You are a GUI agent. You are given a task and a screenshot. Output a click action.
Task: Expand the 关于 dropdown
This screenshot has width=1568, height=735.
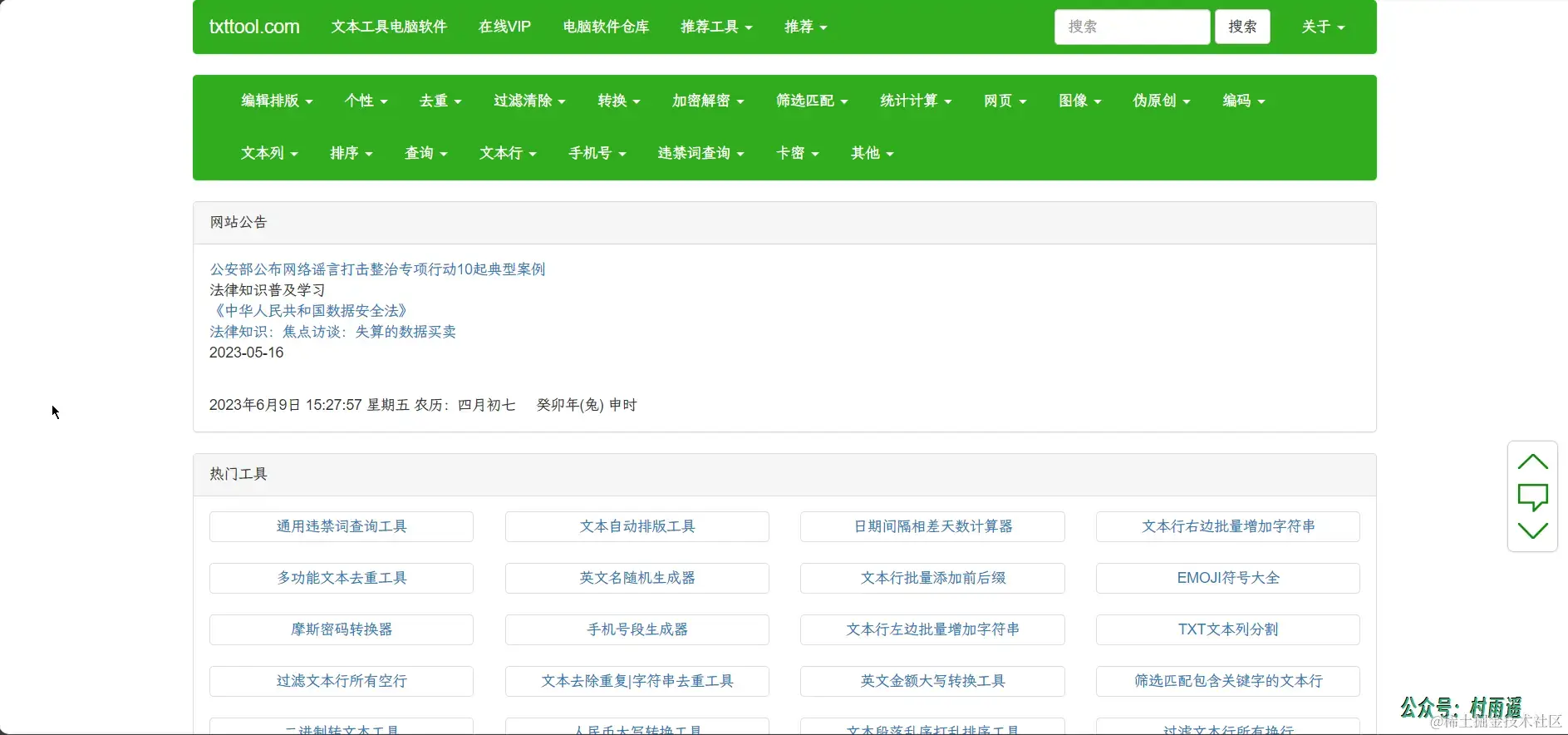coord(1323,27)
